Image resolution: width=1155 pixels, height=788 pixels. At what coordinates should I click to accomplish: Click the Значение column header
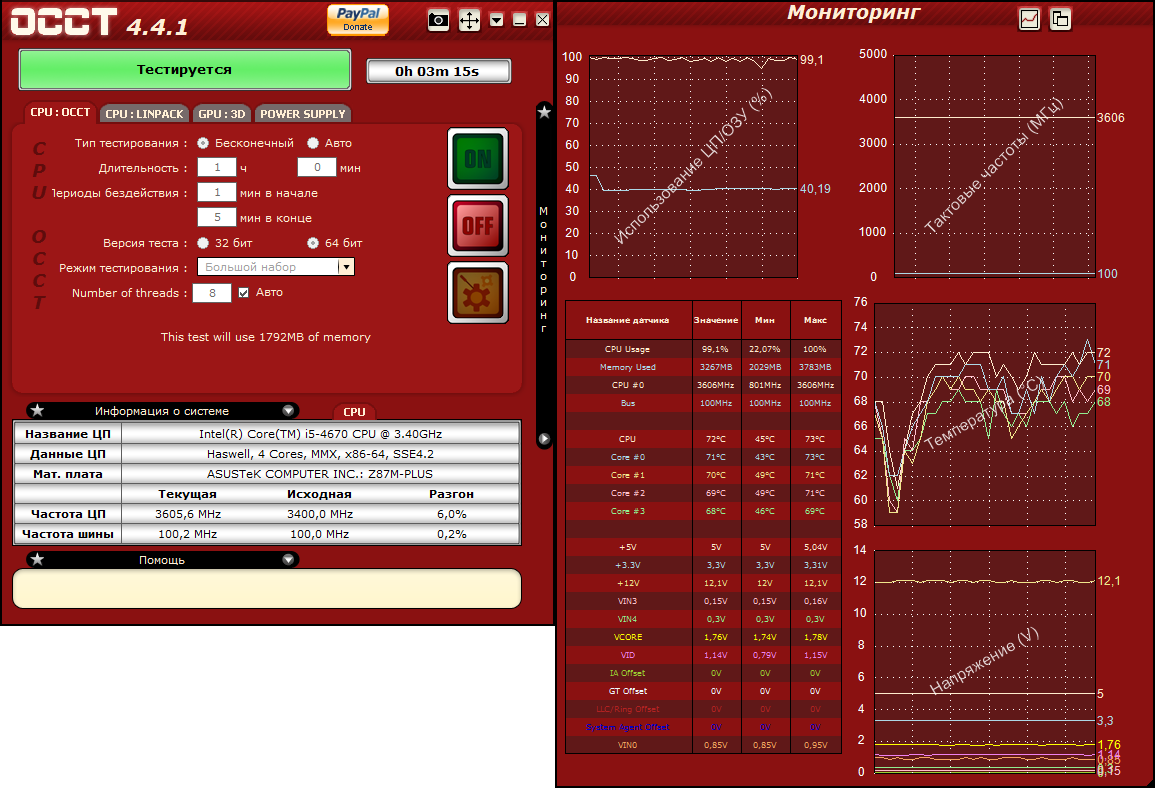(x=716, y=320)
